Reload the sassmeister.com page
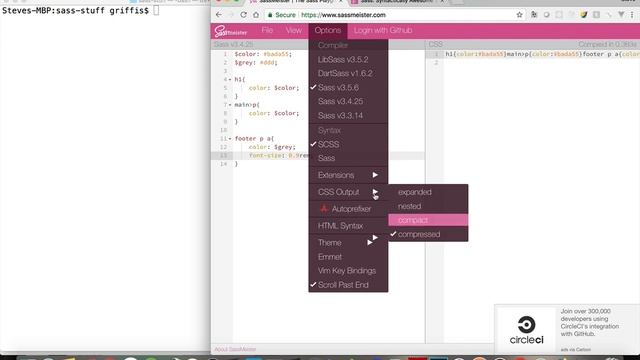 pyautogui.click(x=243, y=15)
